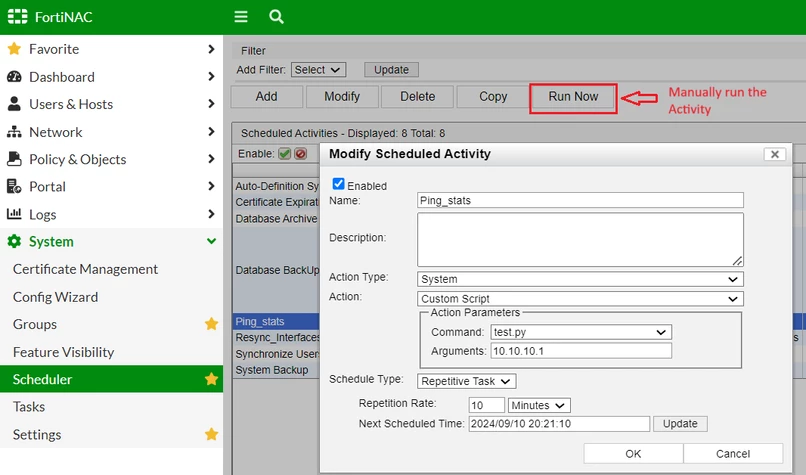Collapse the System menu chevron
The height and width of the screenshot is (475, 806).
[x=211, y=241]
